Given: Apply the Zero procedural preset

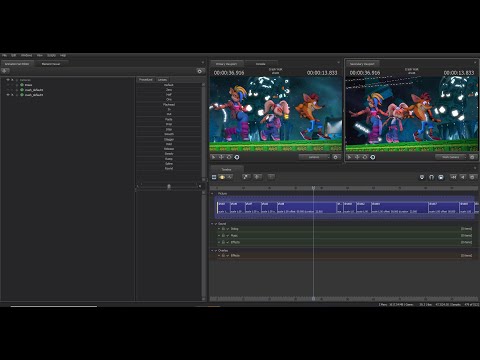Looking at the screenshot, I should [x=169, y=90].
